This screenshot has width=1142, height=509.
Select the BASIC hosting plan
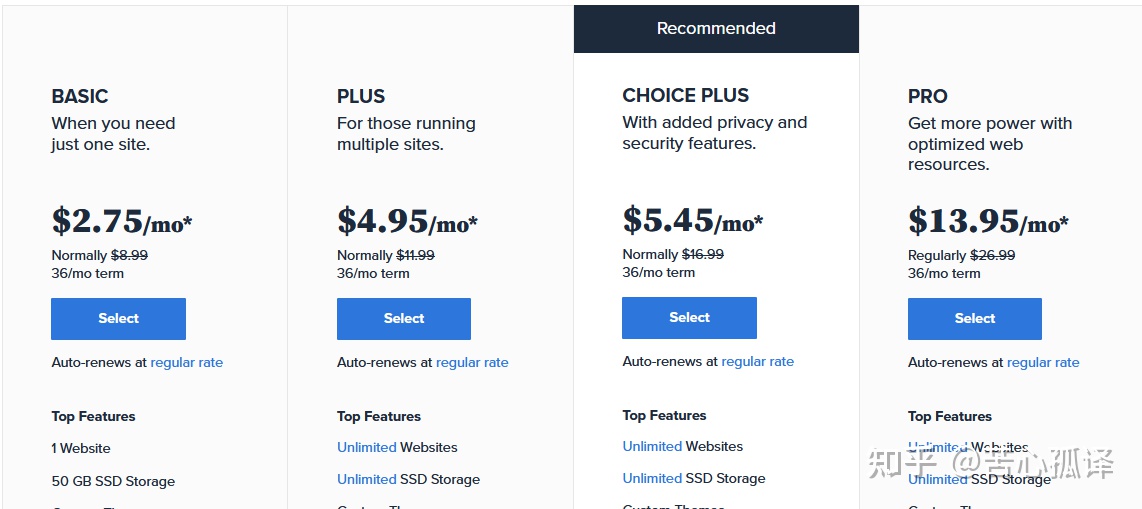point(118,319)
